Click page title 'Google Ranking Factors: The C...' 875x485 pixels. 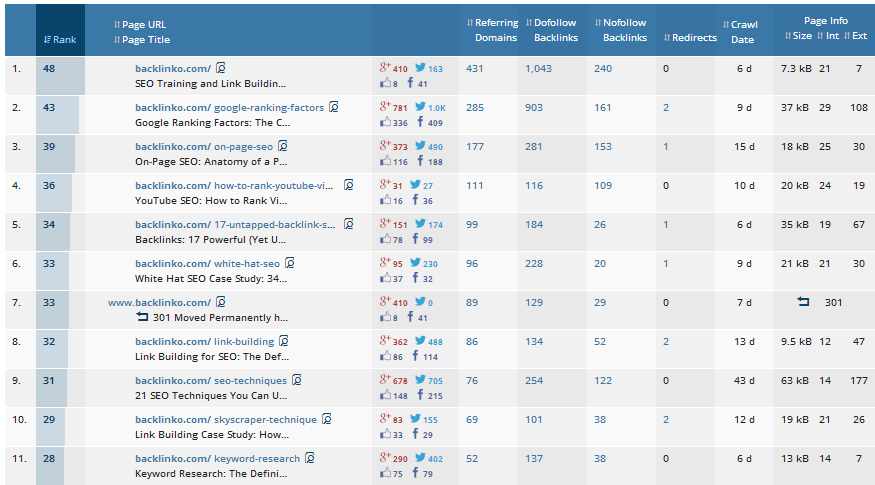[213, 123]
